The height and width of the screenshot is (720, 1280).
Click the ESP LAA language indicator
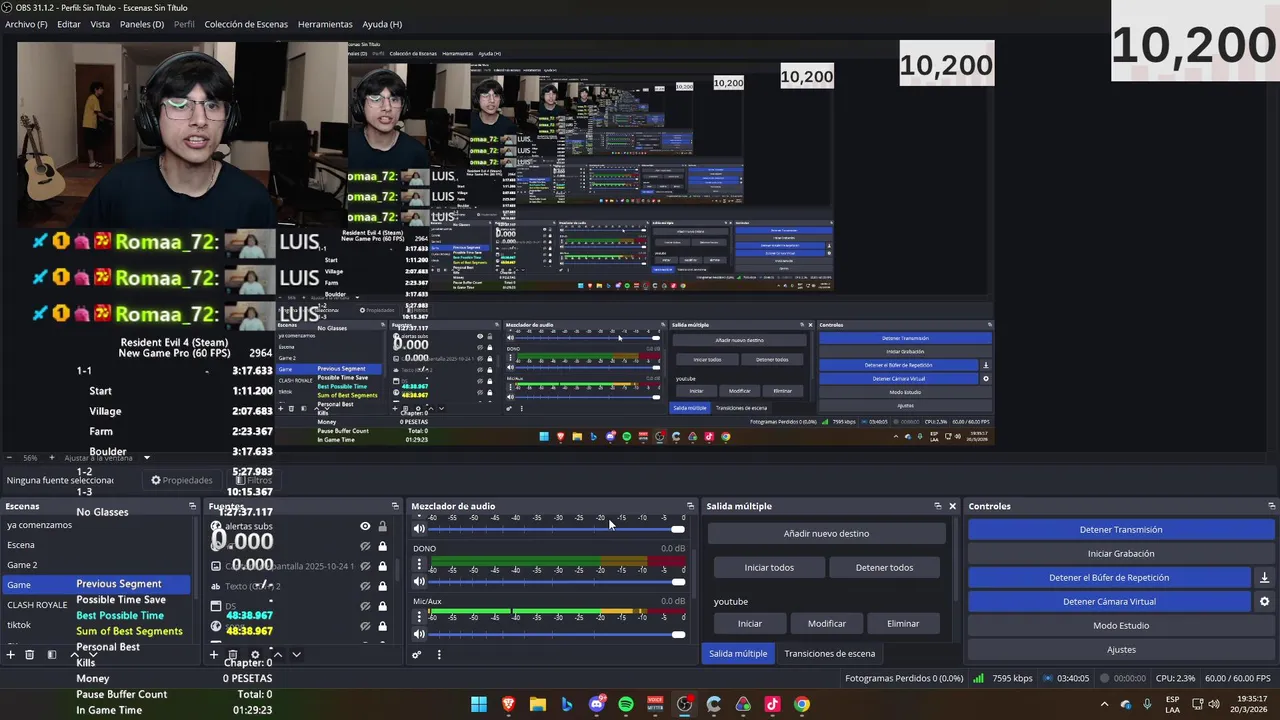(1172, 704)
